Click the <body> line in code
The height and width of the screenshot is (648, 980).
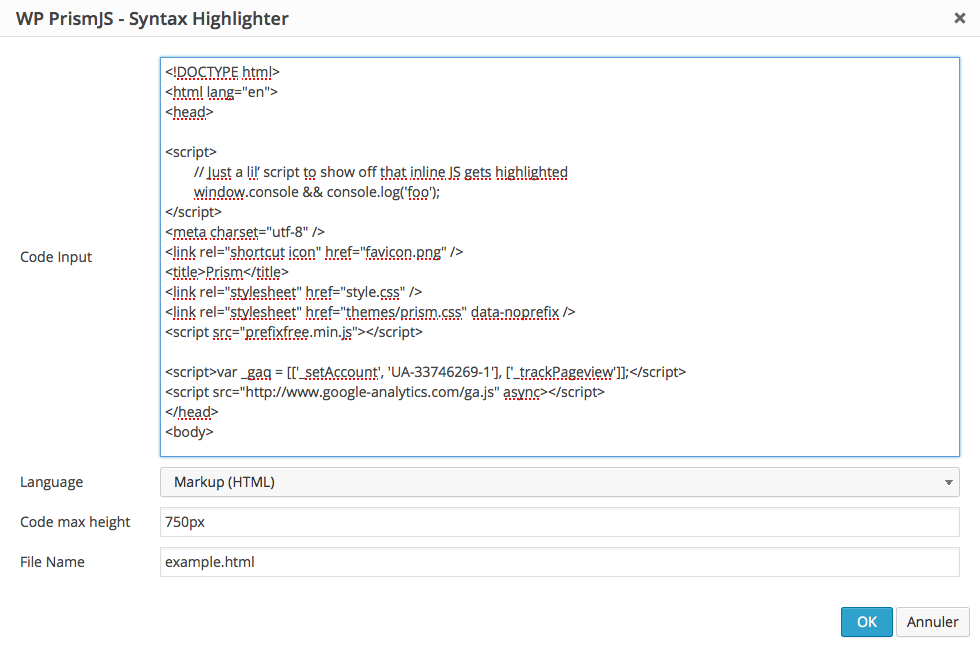189,432
